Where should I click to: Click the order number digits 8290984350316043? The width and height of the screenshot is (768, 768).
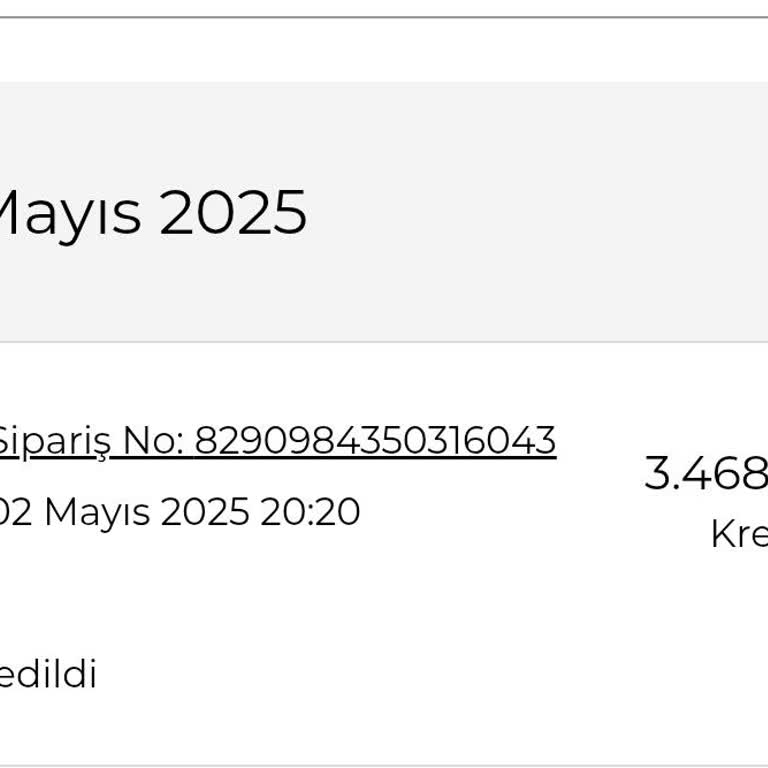(x=375, y=440)
